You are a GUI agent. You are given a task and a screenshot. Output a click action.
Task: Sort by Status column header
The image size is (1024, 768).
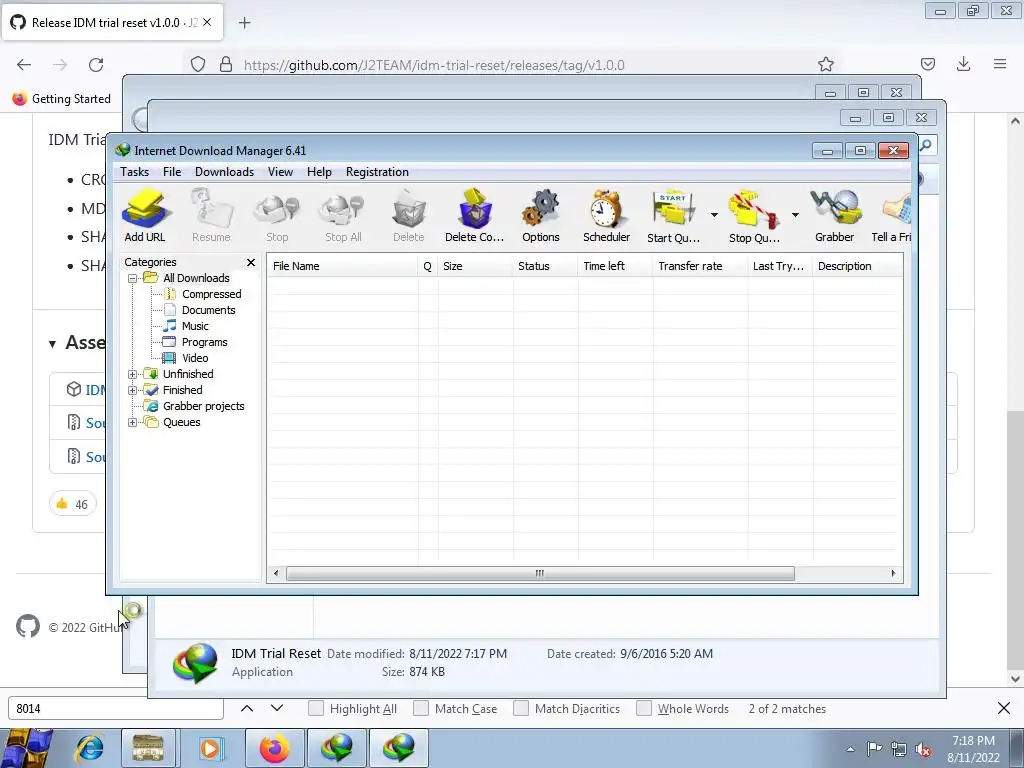(x=545, y=266)
